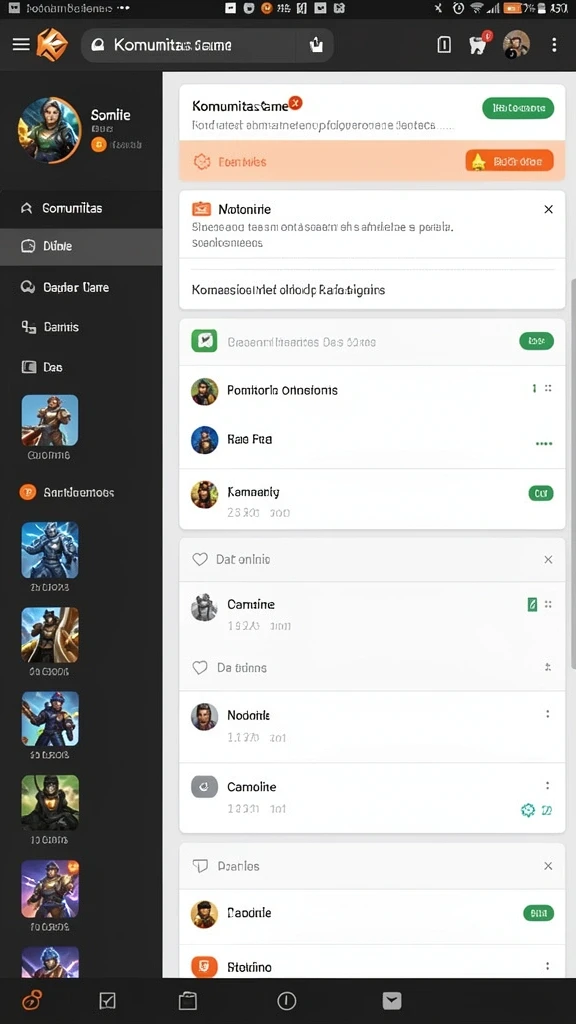Tap the envelope icon in bottom bar

[392, 1000]
